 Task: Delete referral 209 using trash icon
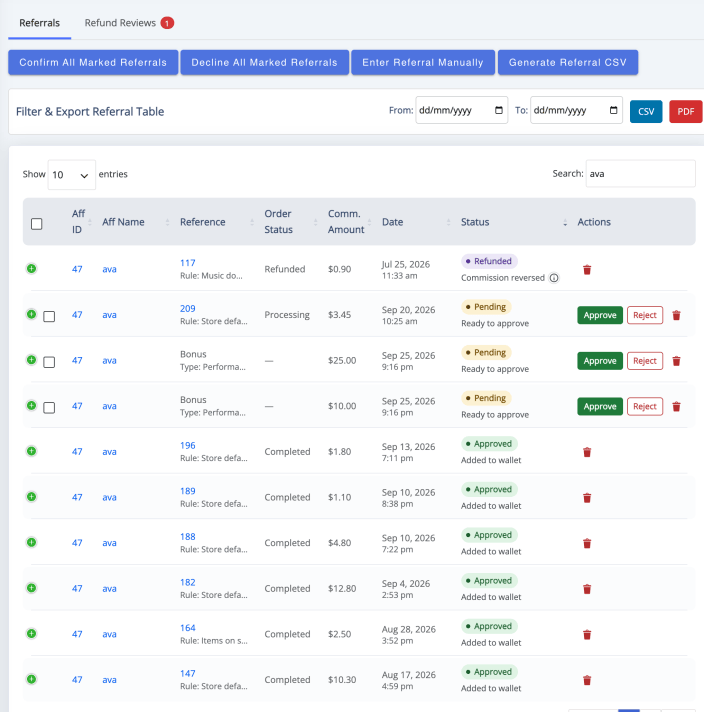676,315
